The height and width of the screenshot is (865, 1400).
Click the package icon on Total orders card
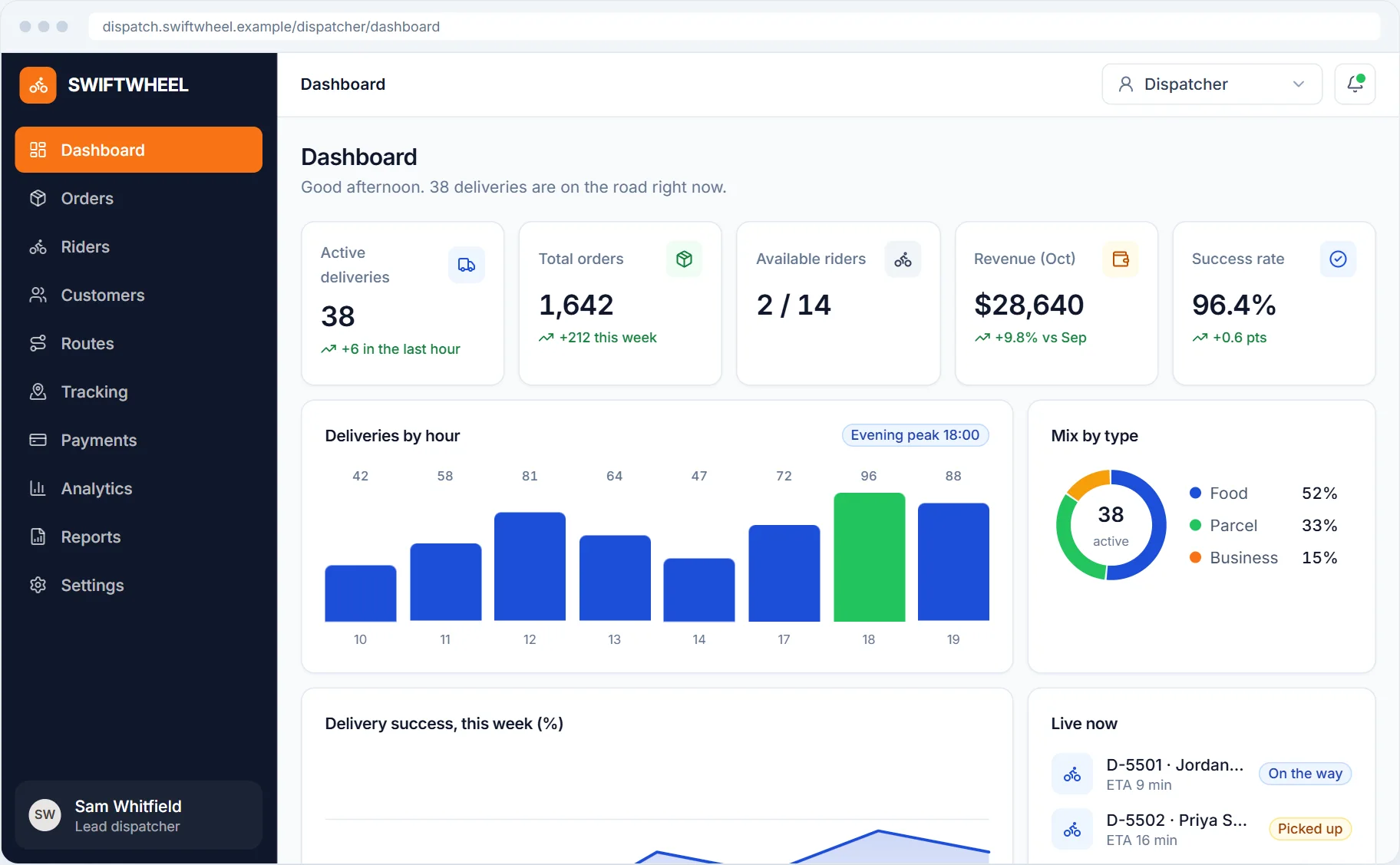tap(684, 259)
